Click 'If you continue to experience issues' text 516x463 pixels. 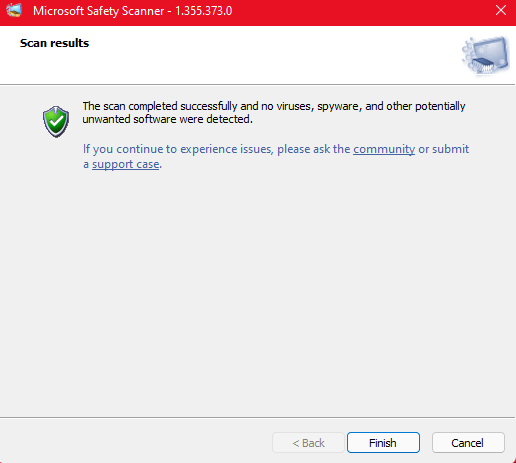(177, 149)
